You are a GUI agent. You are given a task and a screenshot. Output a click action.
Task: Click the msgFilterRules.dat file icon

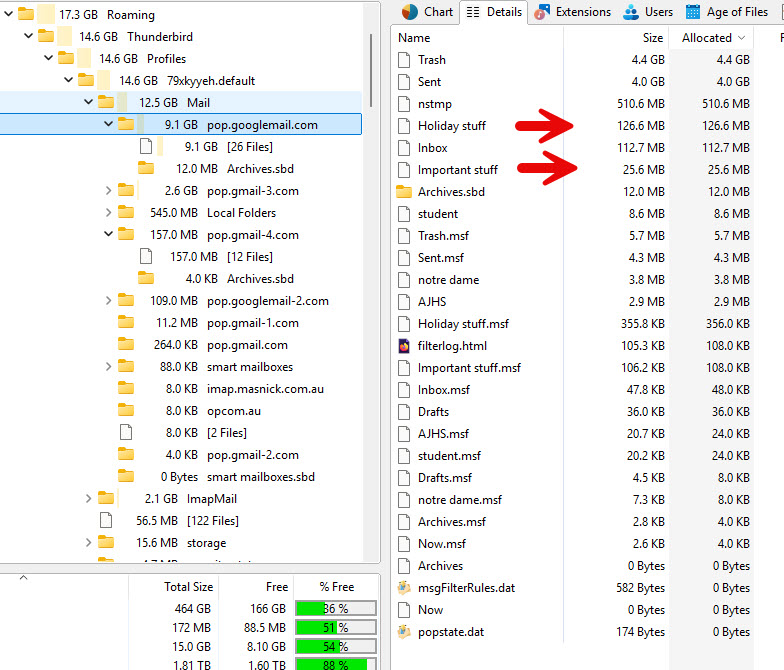(x=404, y=588)
